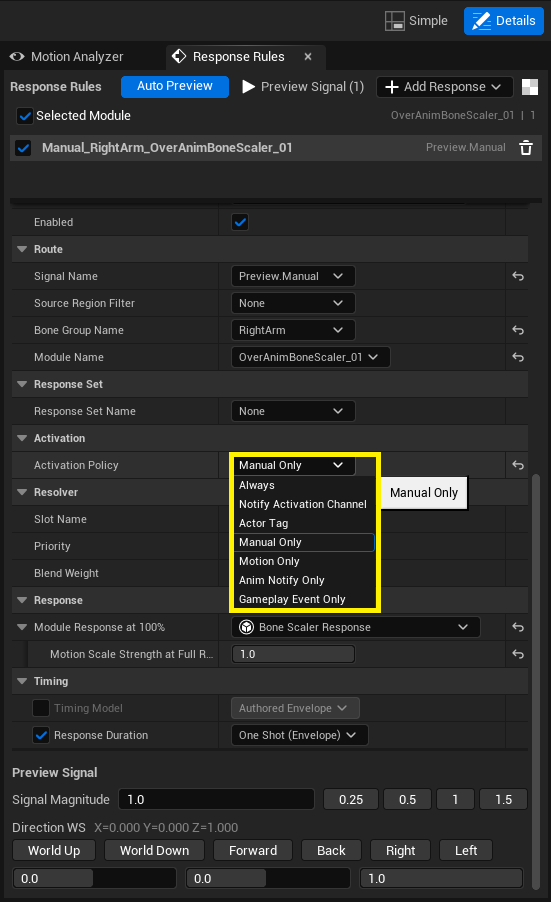Click the checkerboard icon beside Add Response
This screenshot has height=907, width=551.
[x=530, y=87]
